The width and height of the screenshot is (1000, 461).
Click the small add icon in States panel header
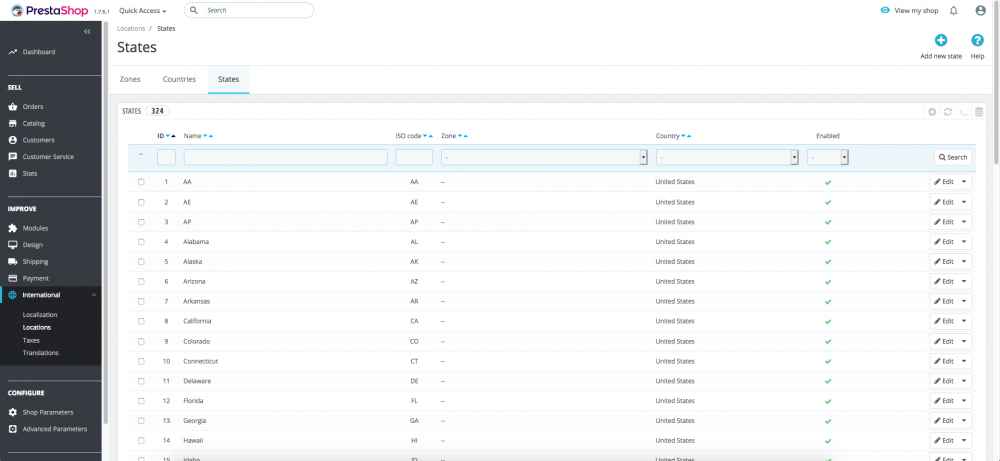tap(932, 112)
